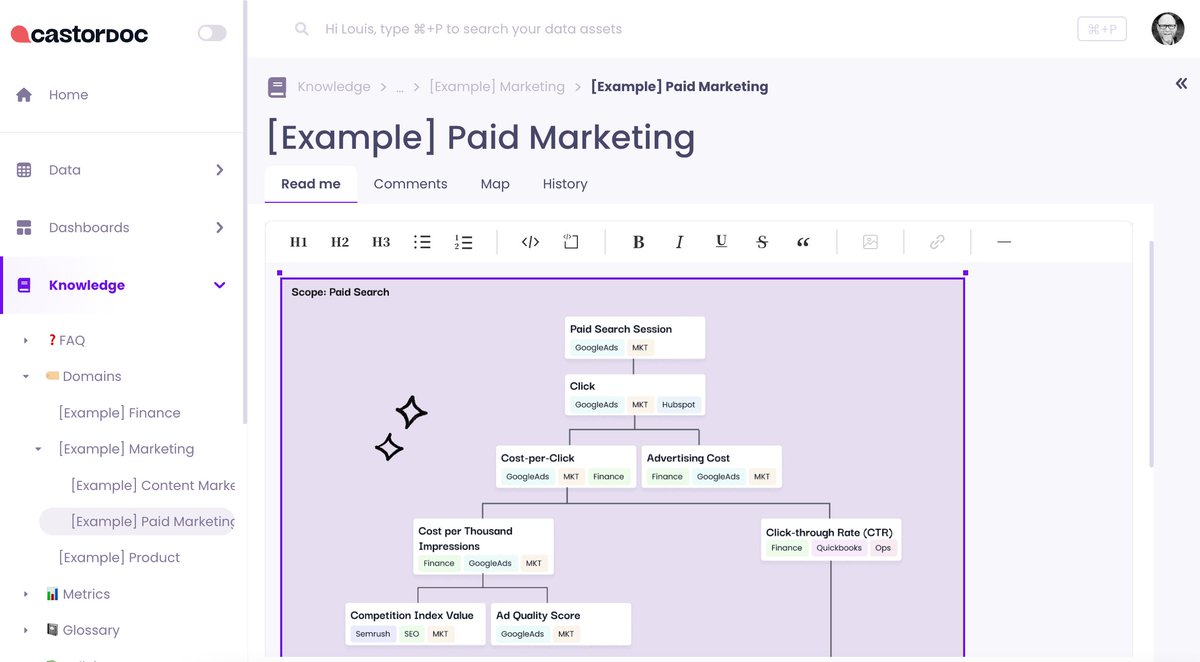Open [Example] Product page
1200x662 pixels.
click(x=120, y=558)
